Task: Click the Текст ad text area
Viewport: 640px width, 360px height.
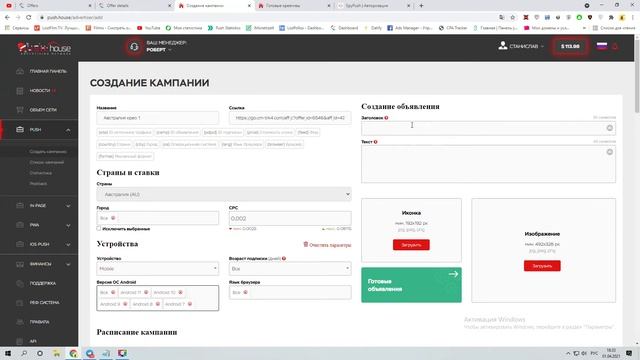Action: point(488,164)
